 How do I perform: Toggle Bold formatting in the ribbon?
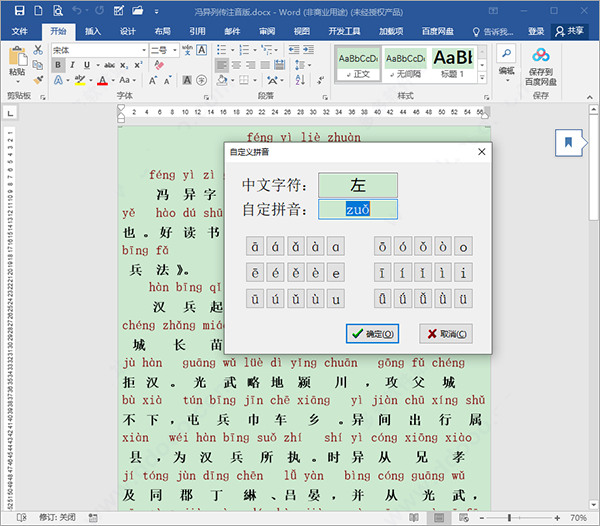[58, 65]
